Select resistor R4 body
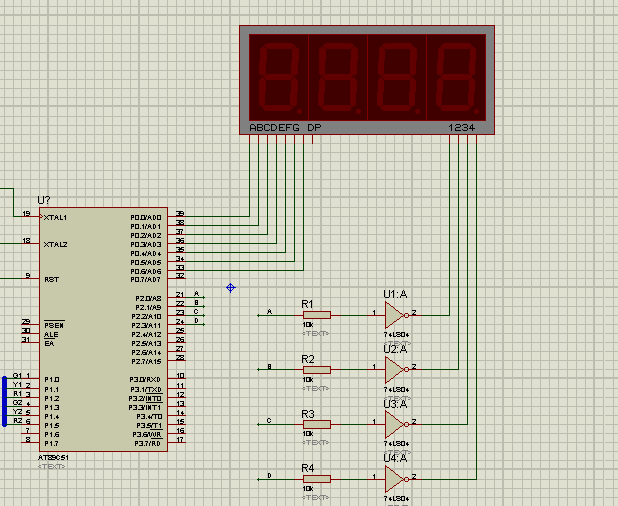Image resolution: width=618 pixels, height=506 pixels. pyautogui.click(x=317, y=479)
